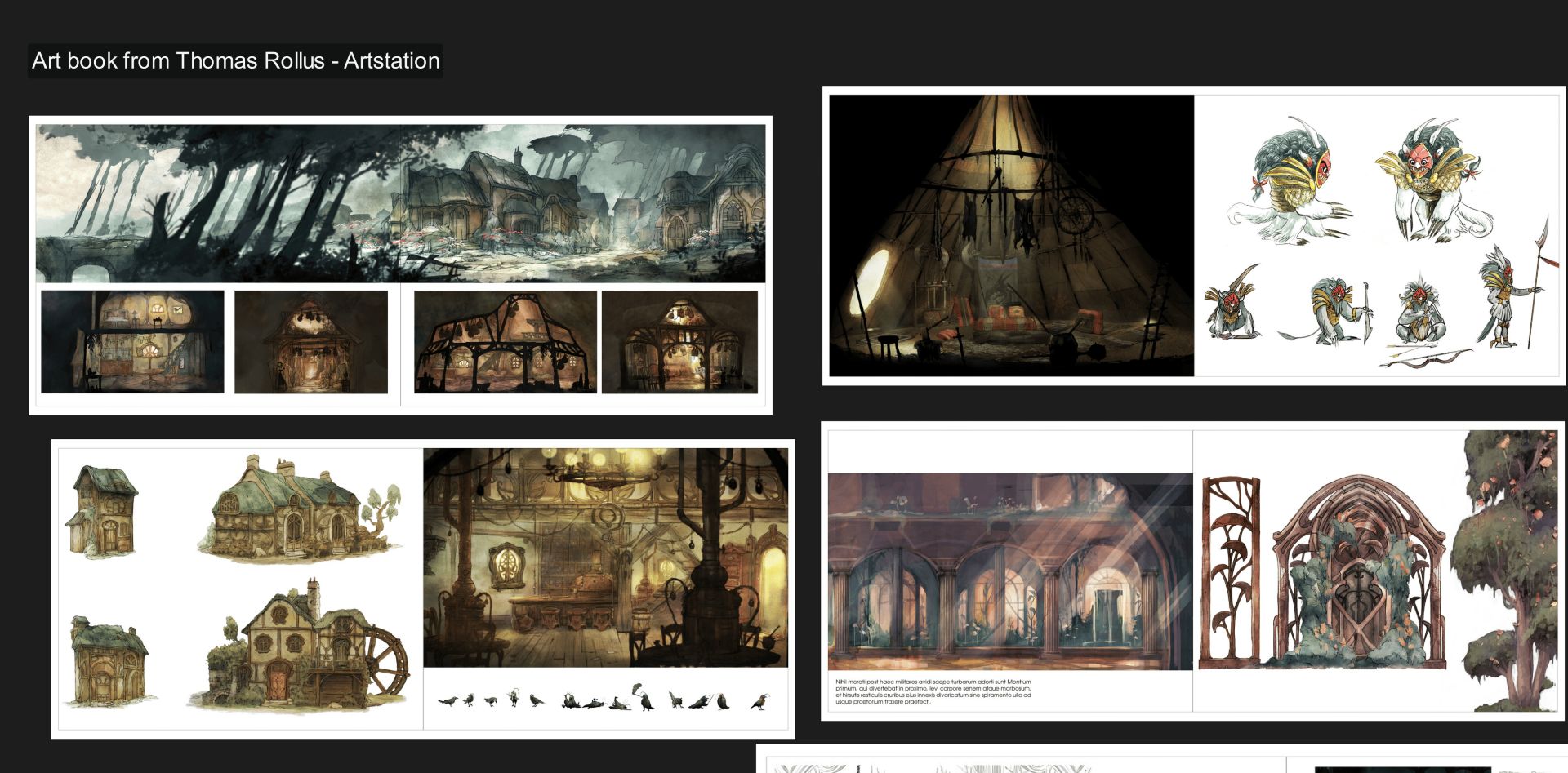Click the arched timber interior thumbnail
The image size is (1568, 773).
pyautogui.click(x=679, y=343)
